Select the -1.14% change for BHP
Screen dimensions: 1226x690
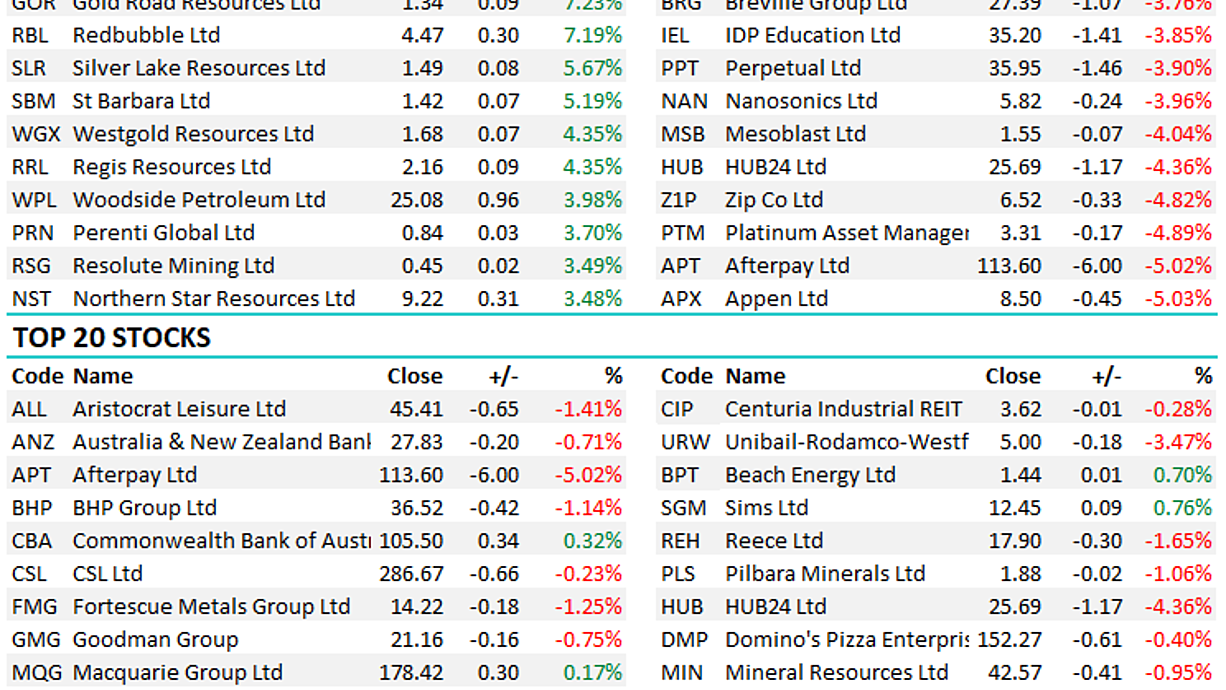tap(588, 508)
